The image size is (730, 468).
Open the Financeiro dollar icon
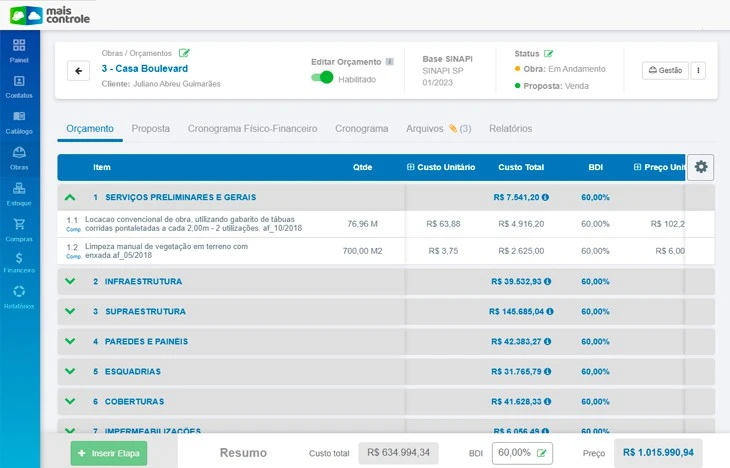19,258
